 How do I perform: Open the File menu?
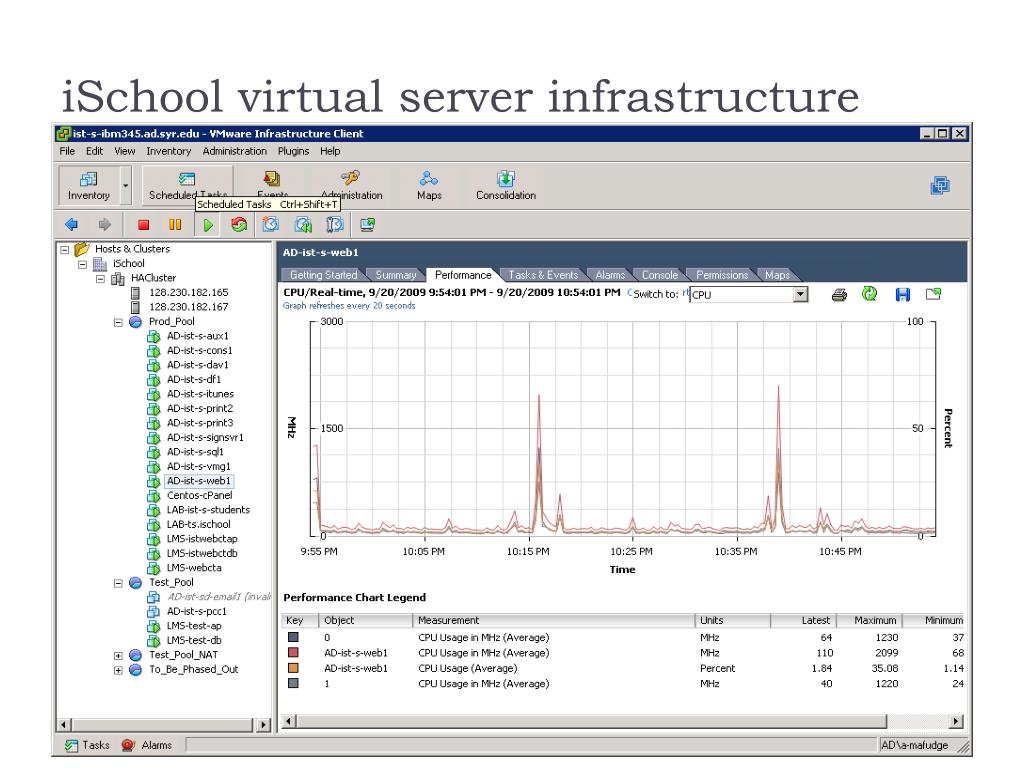67,151
